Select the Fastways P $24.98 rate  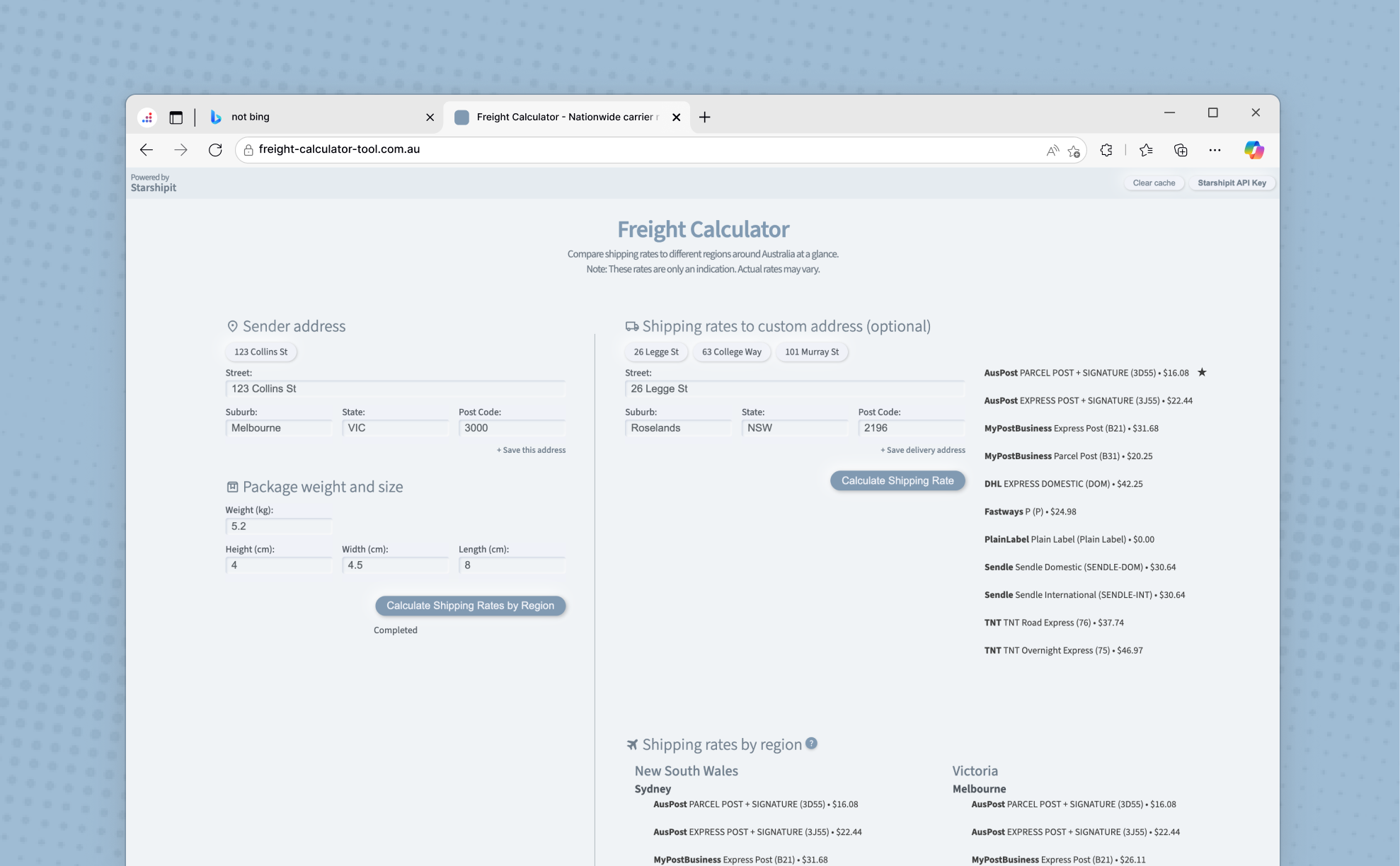[1030, 512]
